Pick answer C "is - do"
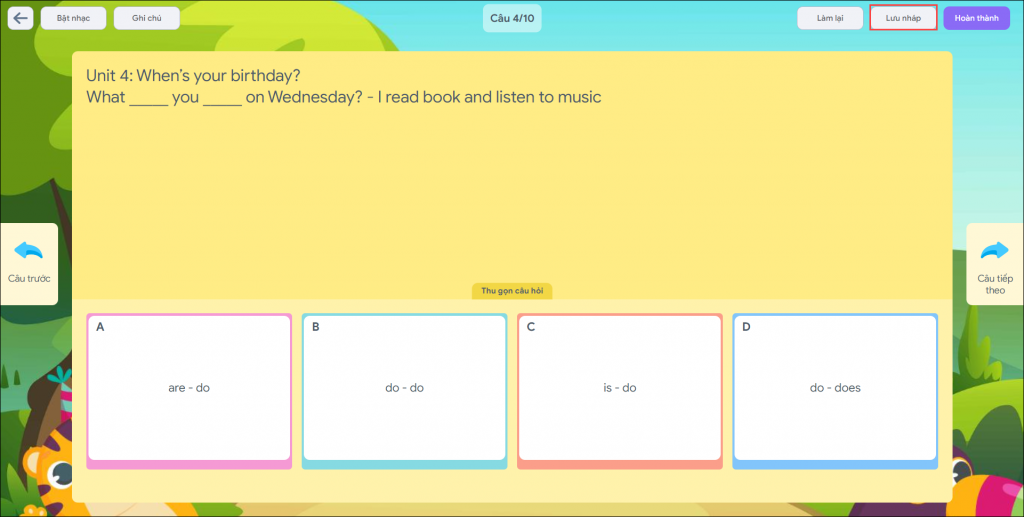 click(620, 388)
